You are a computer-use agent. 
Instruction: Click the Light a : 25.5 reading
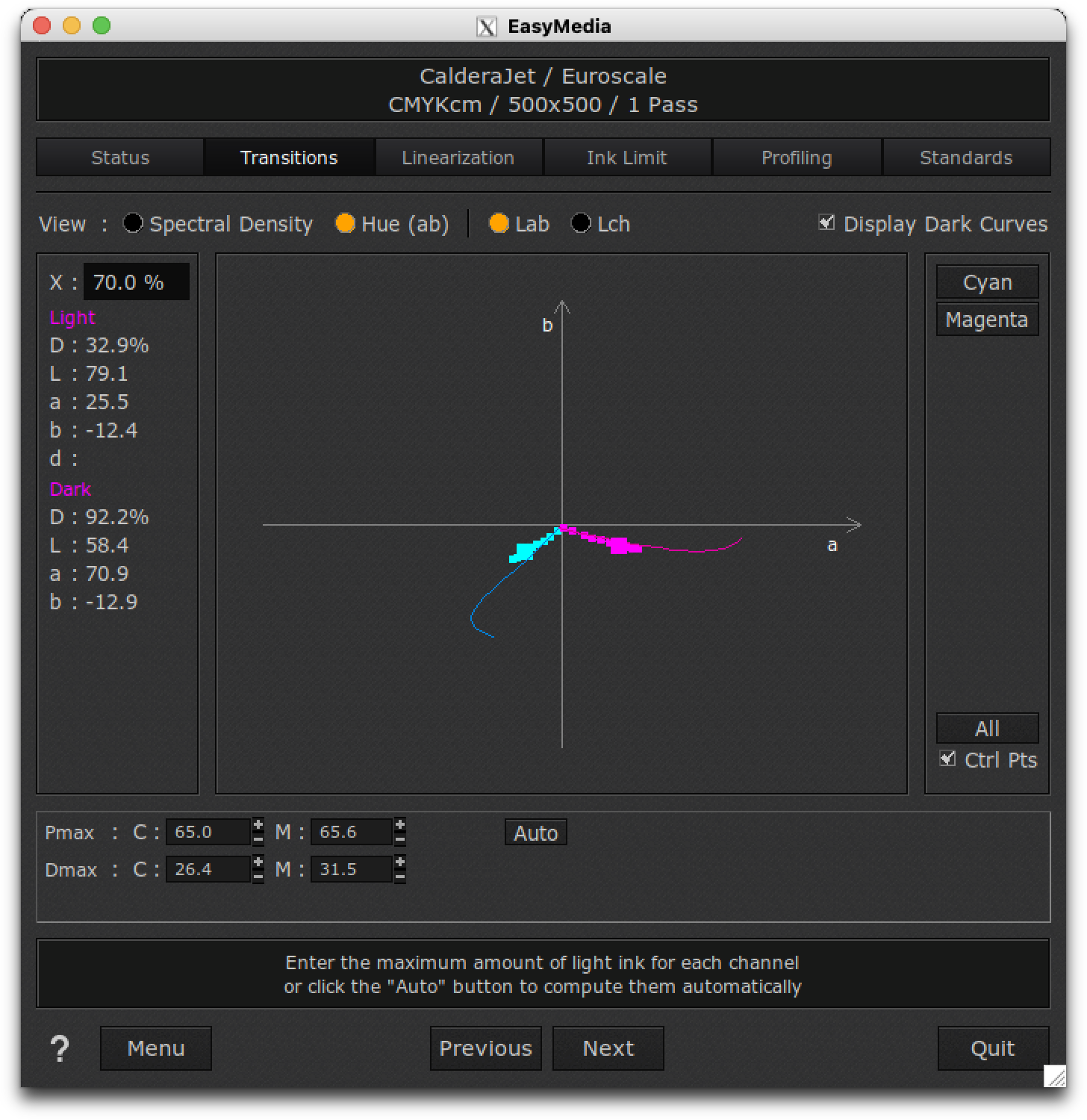(x=89, y=402)
